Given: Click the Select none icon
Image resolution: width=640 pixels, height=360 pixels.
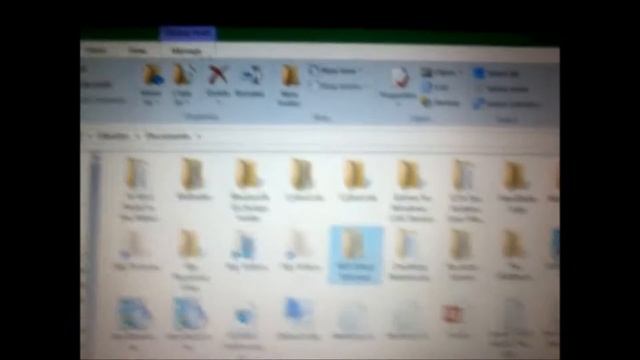Looking at the screenshot, I should click(479, 89).
